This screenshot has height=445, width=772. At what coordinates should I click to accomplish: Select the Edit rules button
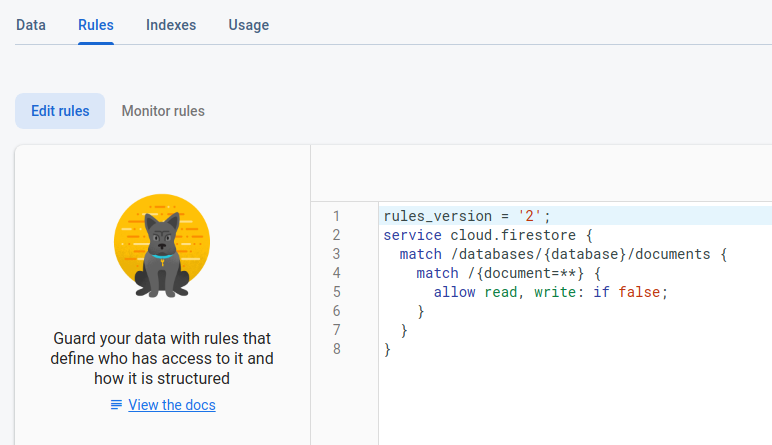(60, 111)
